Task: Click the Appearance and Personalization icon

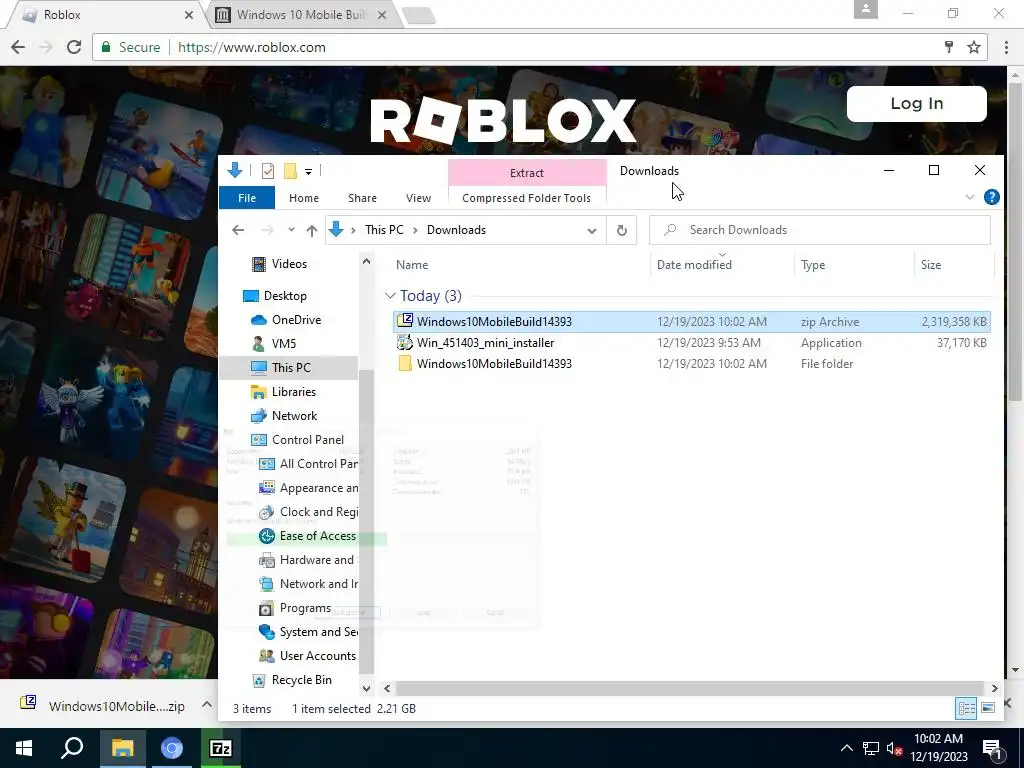Action: tap(266, 488)
